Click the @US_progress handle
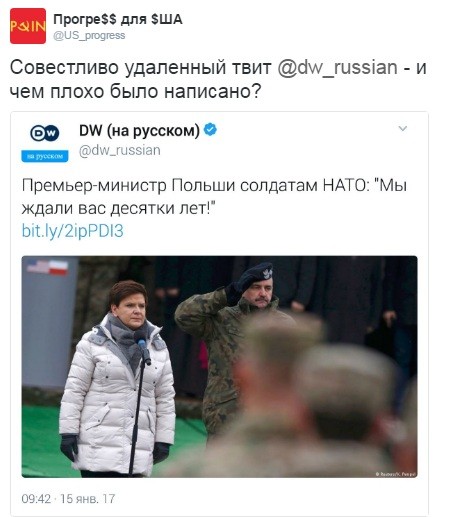This screenshot has height=517, width=452. (89, 35)
